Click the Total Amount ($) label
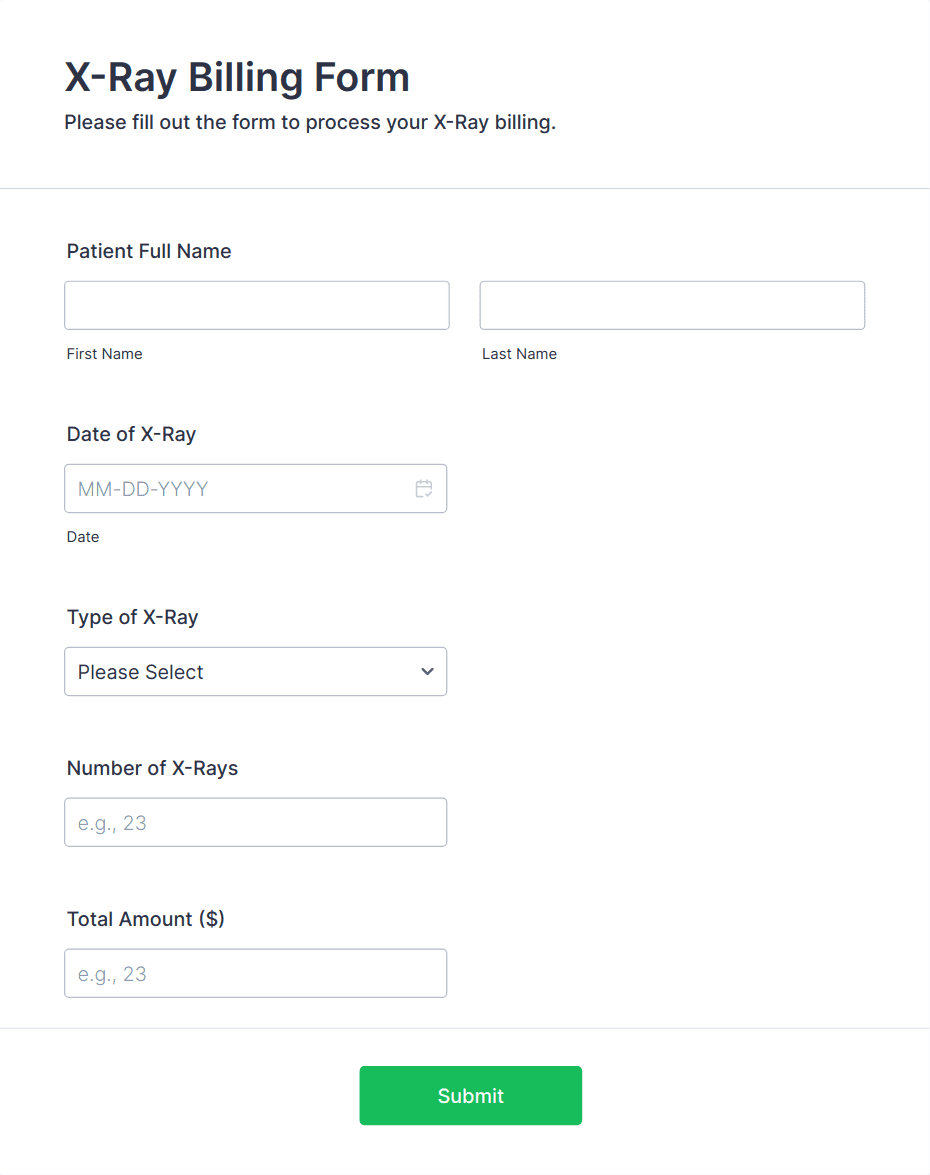The width and height of the screenshot is (930, 1175). (x=145, y=919)
